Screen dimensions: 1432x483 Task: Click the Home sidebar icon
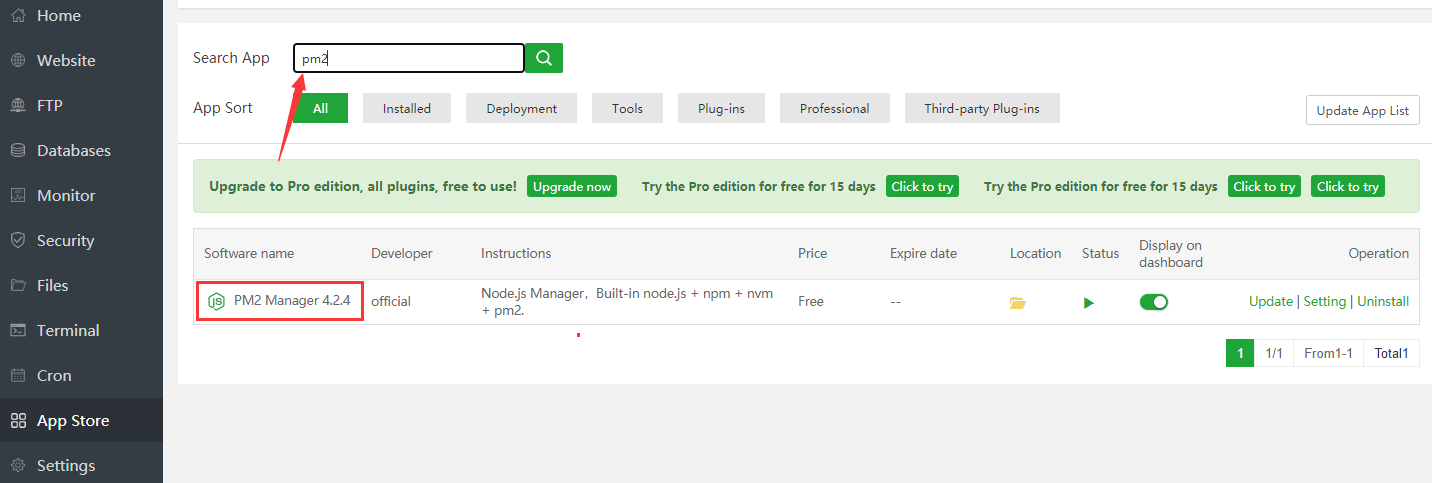(18, 16)
